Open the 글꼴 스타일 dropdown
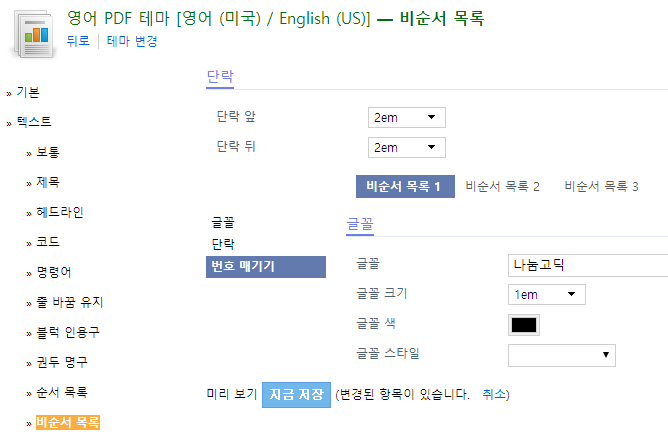This screenshot has height=439, width=668. [x=561, y=355]
